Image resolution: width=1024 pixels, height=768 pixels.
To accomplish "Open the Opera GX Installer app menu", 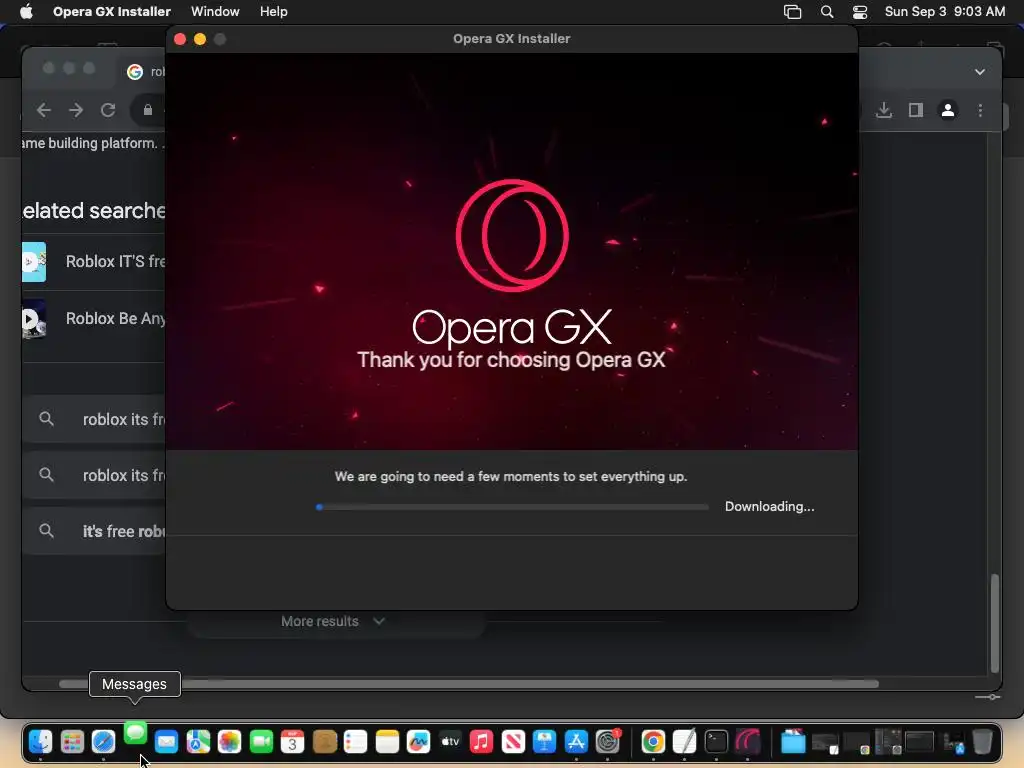I will tap(112, 12).
